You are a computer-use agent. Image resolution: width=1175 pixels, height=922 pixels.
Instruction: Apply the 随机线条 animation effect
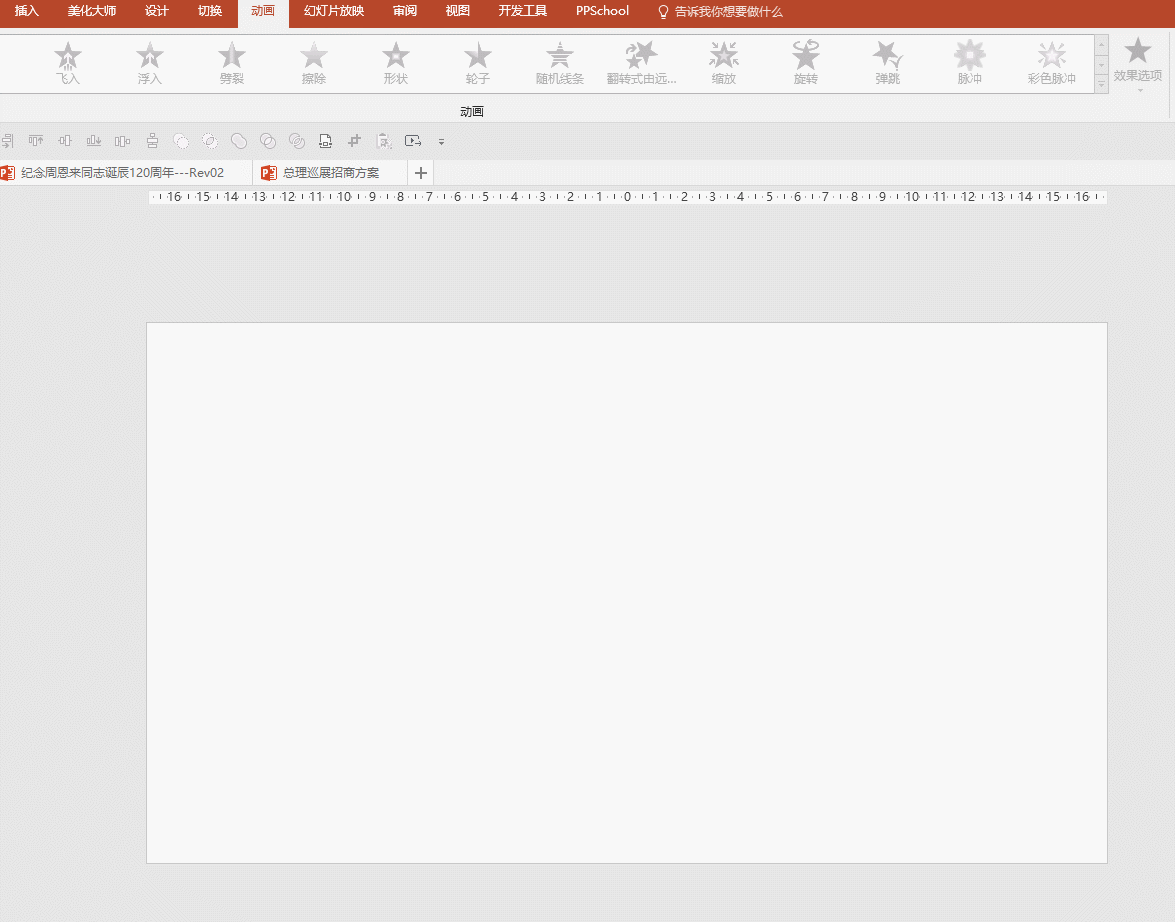coord(560,63)
